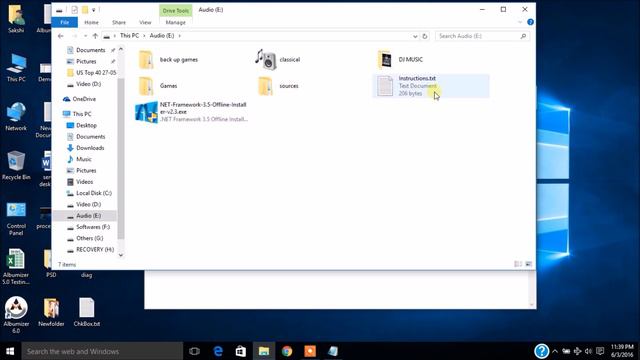
Task: Open the Manage ribbon tab
Action: [176, 22]
